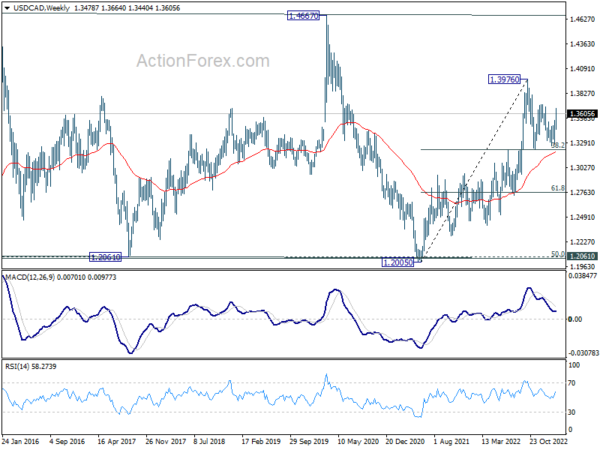Click the 26 Nov 2017 date on the time axis
The width and height of the screenshot is (600, 450).
click(166, 441)
